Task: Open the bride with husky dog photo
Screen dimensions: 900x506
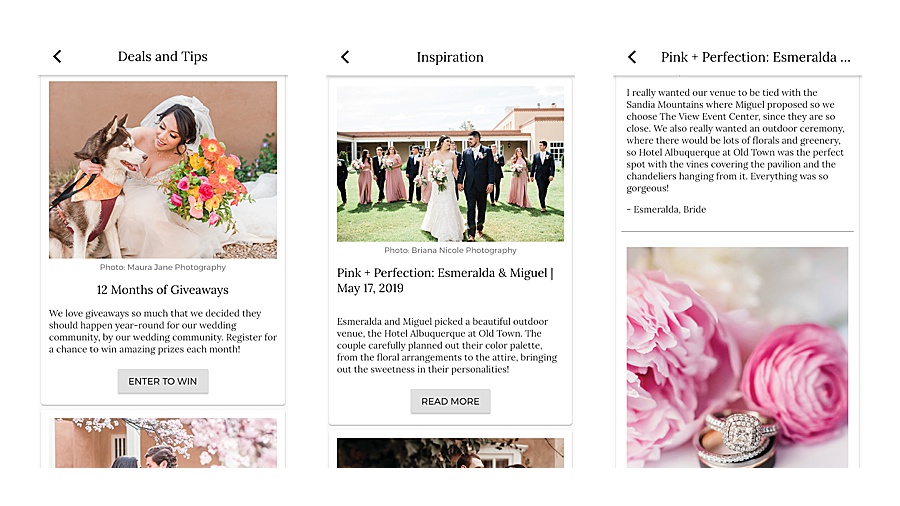Action: (x=163, y=170)
